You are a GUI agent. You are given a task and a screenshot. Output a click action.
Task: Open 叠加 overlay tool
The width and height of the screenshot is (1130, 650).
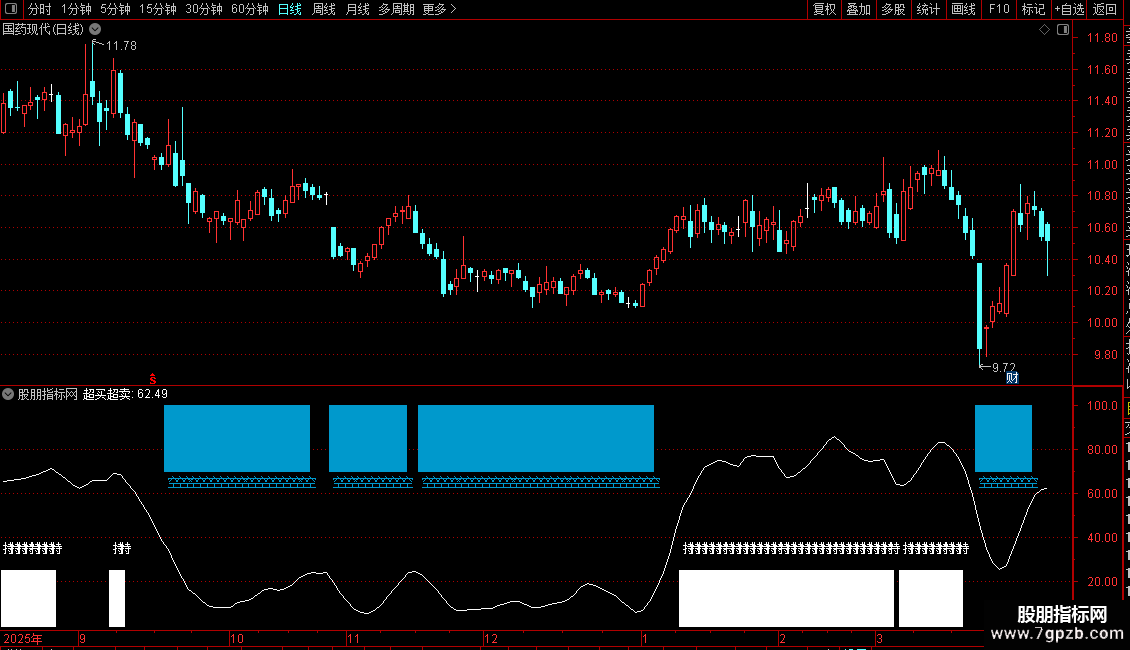pos(858,9)
